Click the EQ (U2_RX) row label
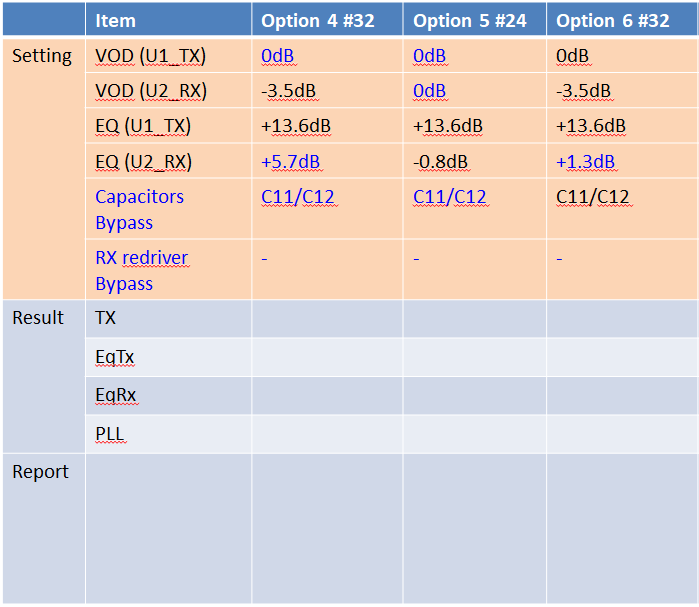 (x=143, y=162)
